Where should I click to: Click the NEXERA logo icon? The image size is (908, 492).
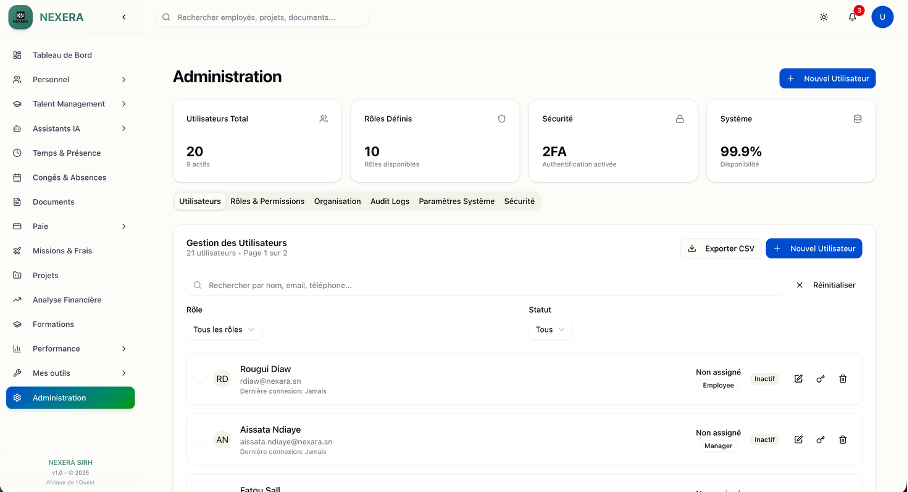(x=20, y=17)
